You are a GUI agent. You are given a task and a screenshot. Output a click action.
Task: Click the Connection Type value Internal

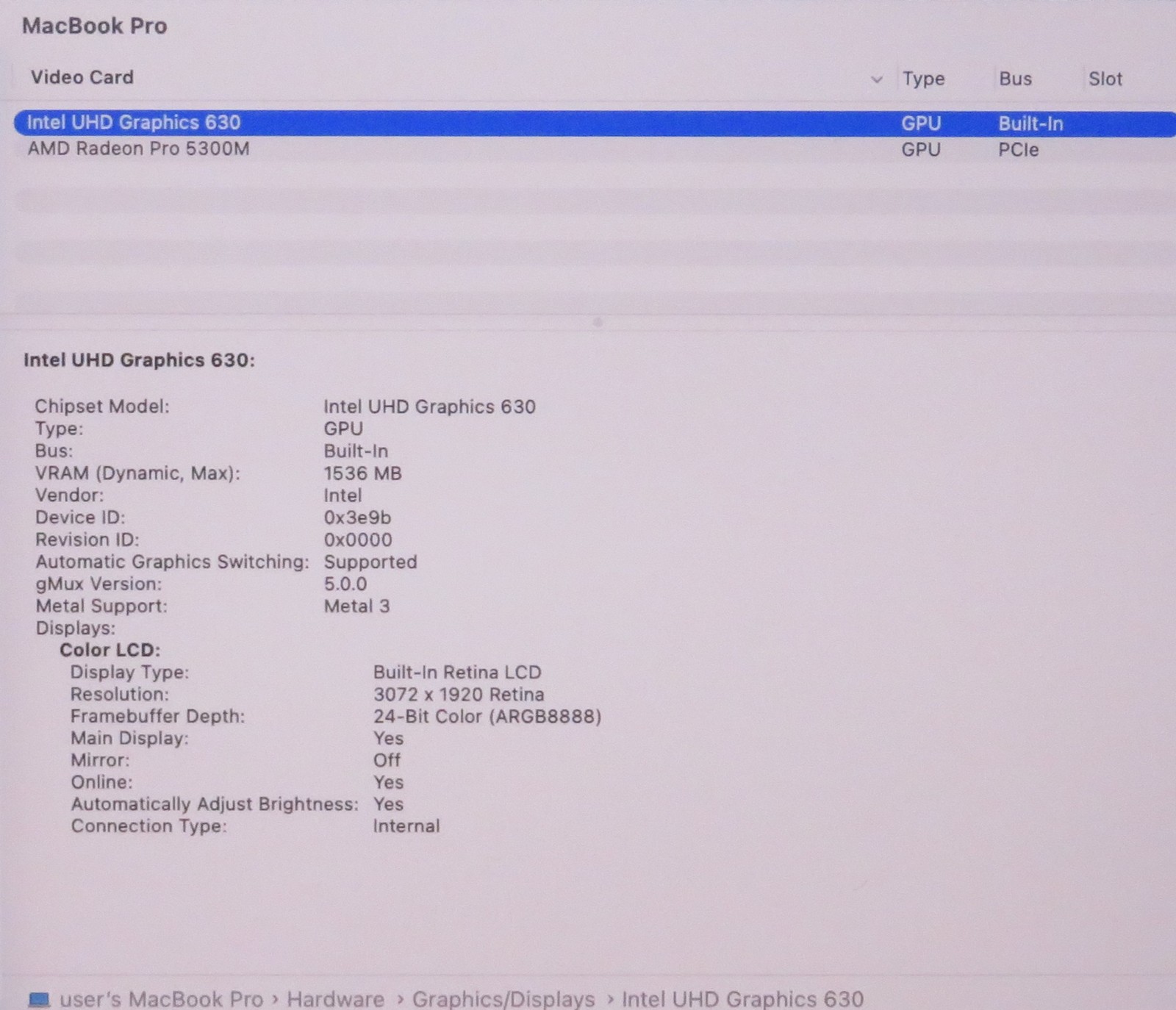(406, 826)
